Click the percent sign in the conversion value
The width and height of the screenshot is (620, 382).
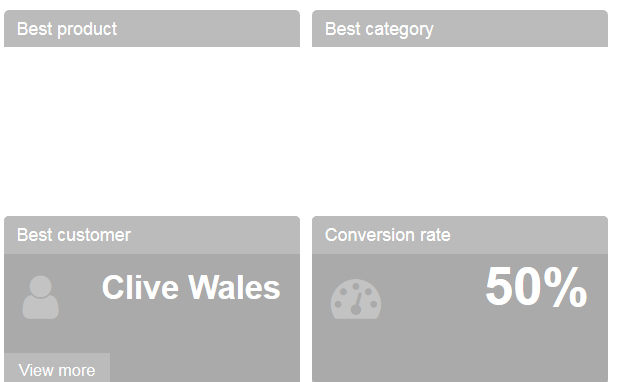click(x=565, y=286)
